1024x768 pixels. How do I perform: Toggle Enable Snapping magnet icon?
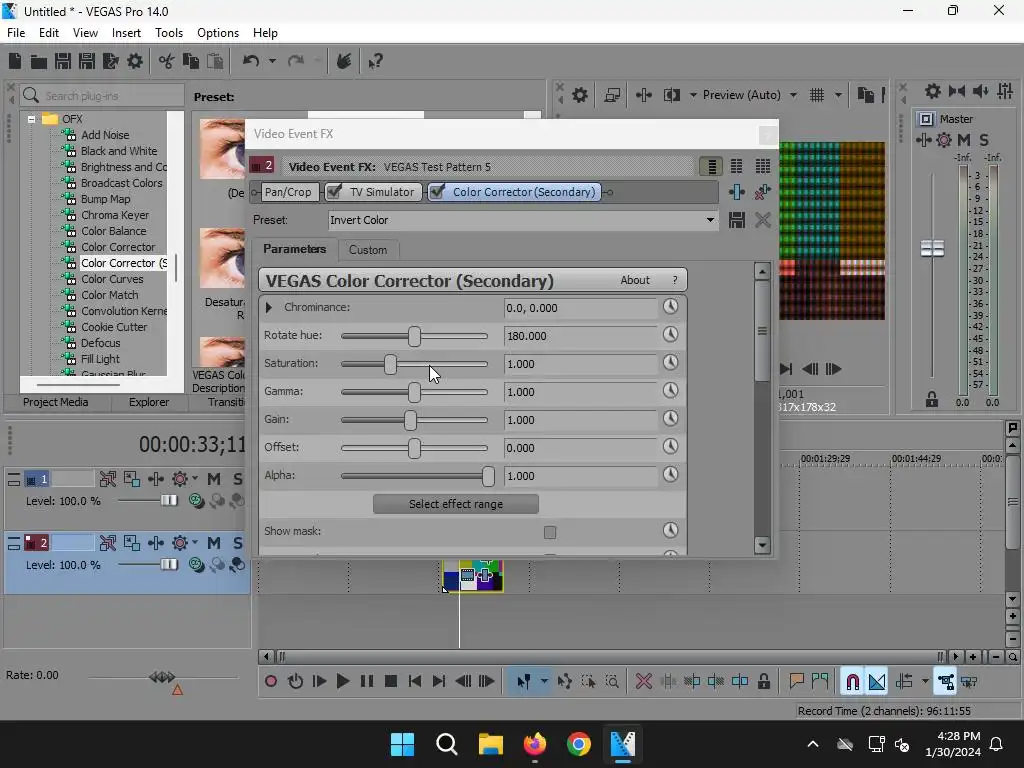pyautogui.click(x=852, y=682)
